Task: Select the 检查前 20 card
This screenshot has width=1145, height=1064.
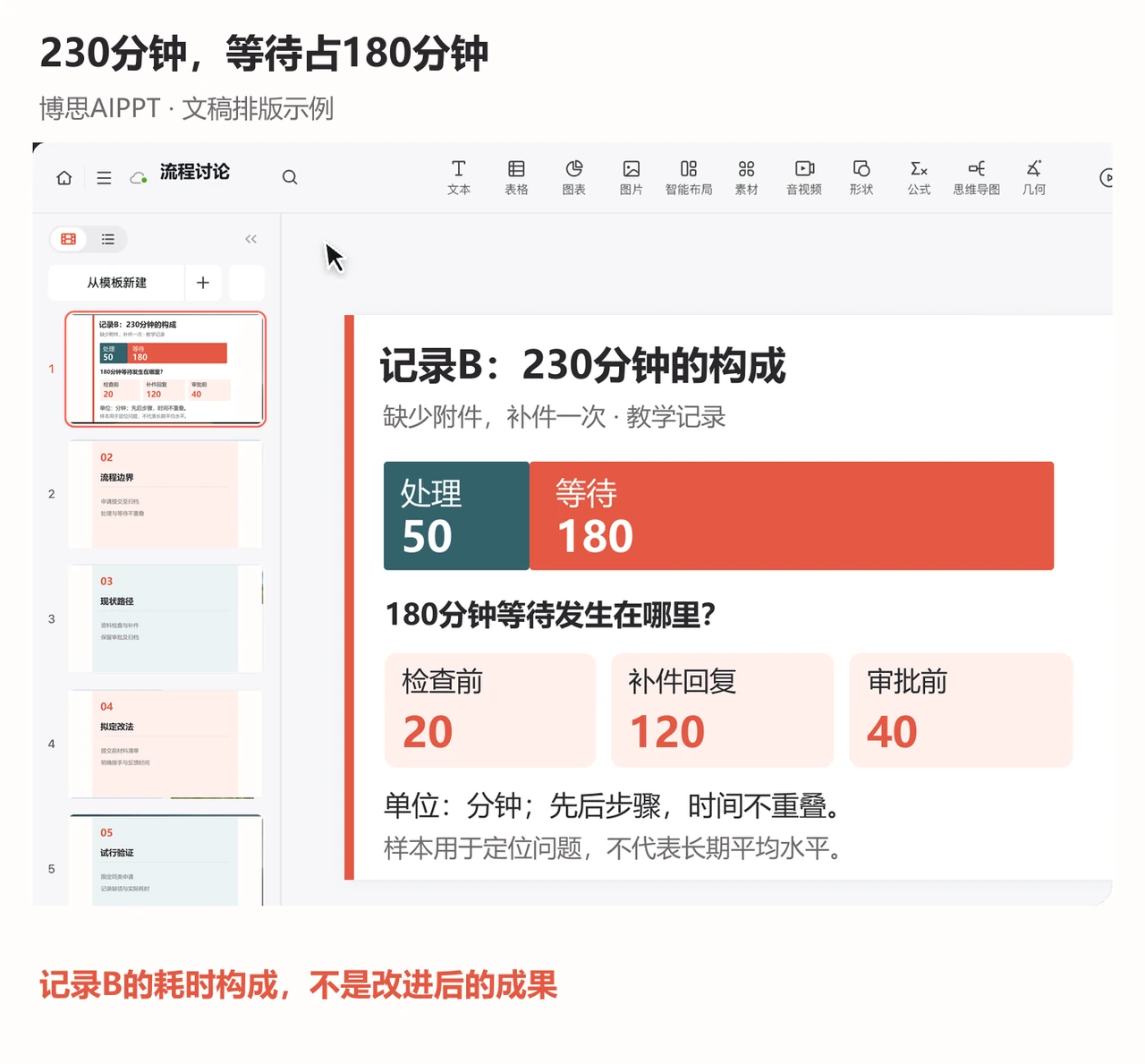Action: click(x=490, y=711)
